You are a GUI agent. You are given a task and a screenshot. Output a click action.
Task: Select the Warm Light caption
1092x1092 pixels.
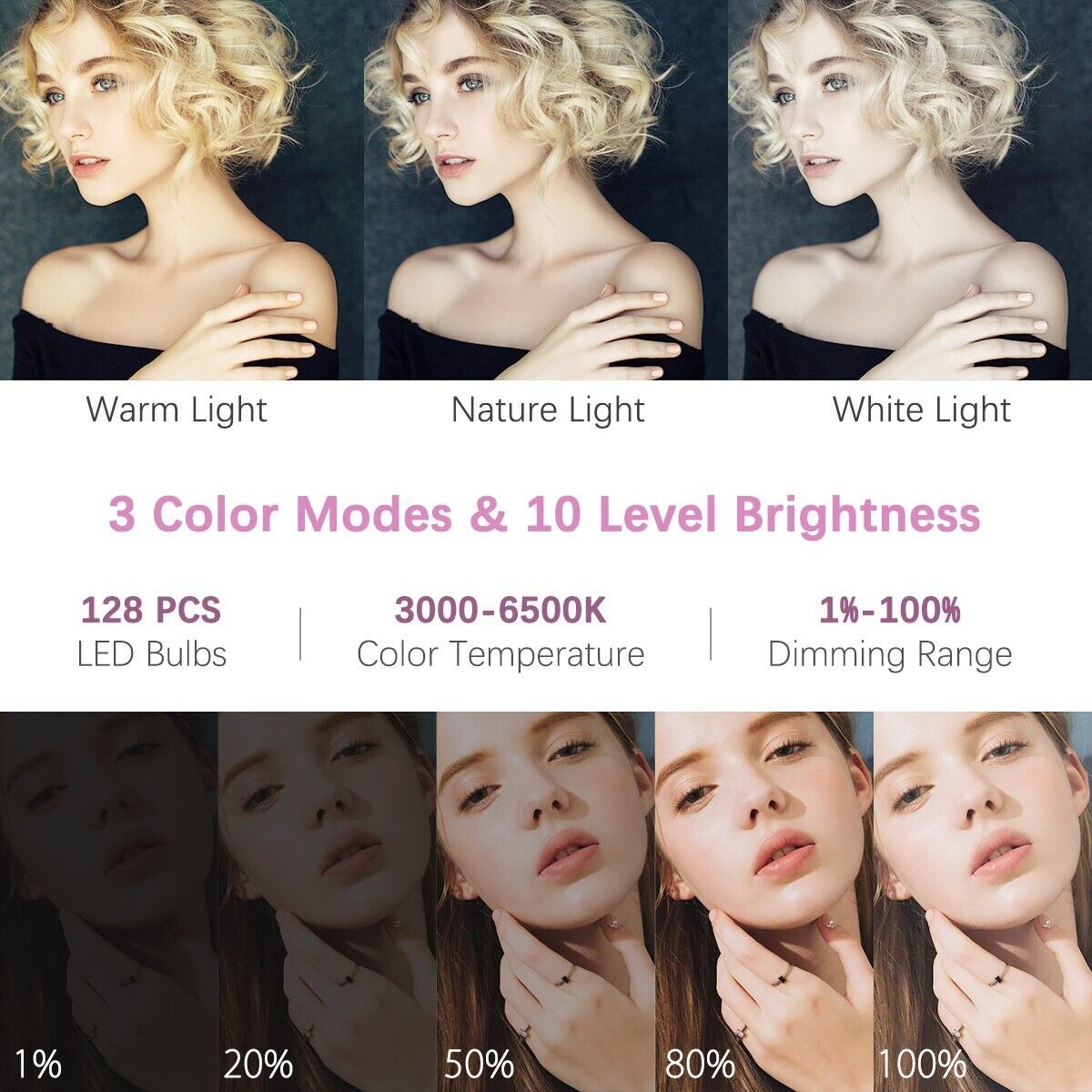pyautogui.click(x=177, y=410)
